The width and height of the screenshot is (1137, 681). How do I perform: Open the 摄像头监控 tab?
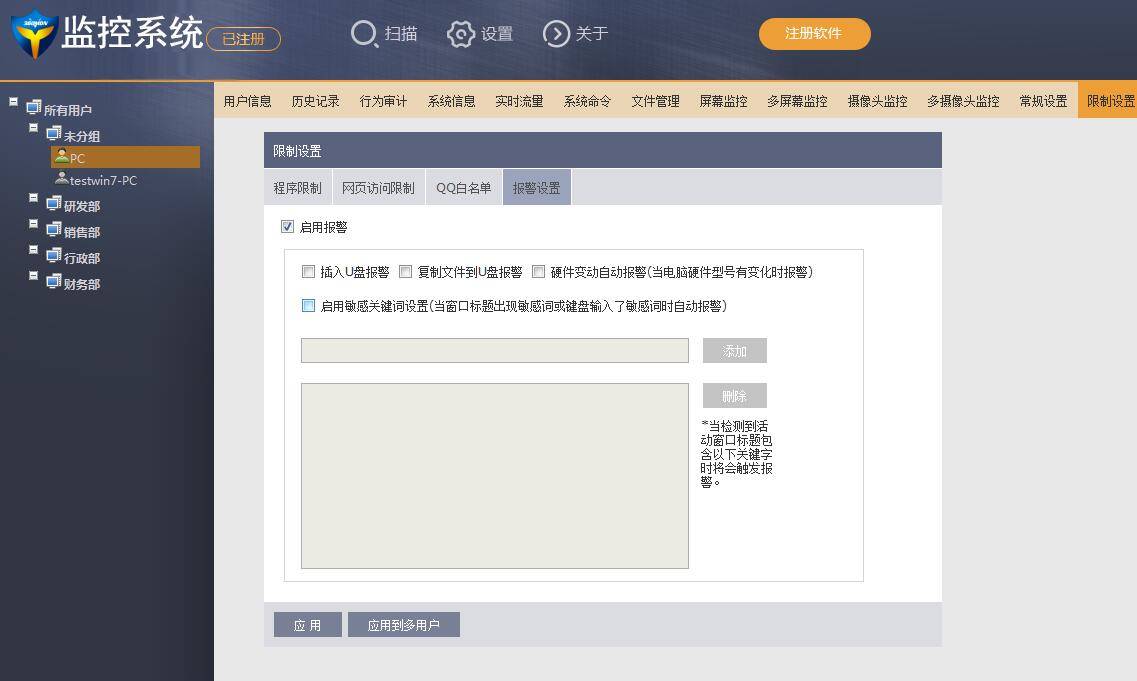(x=877, y=101)
